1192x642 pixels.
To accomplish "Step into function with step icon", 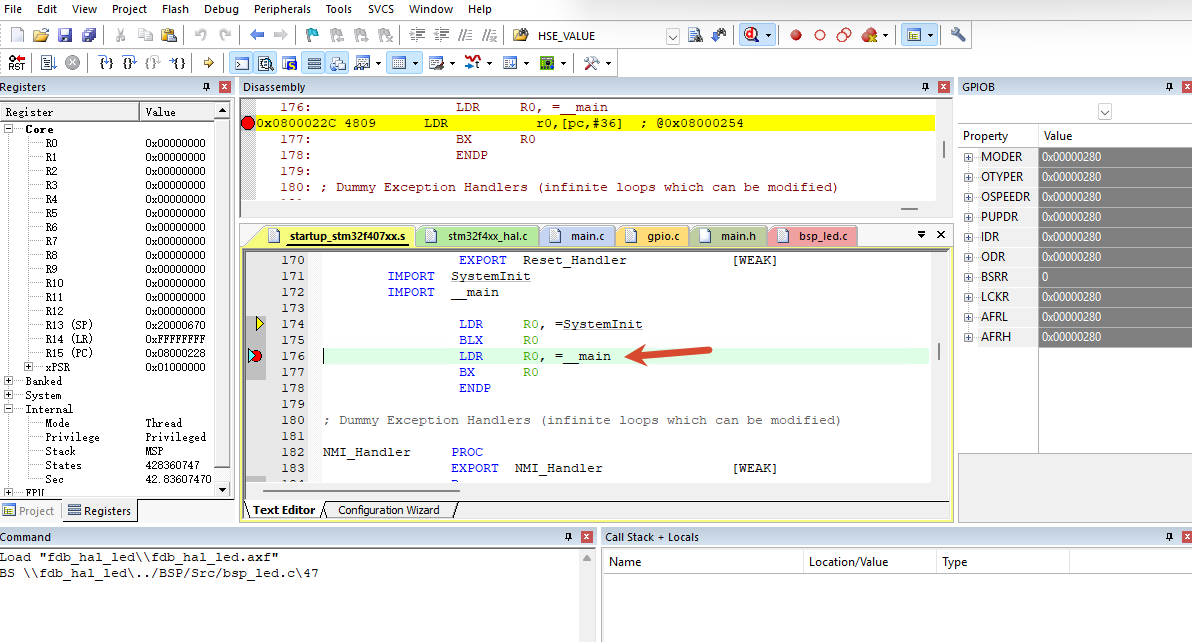I will pos(106,63).
